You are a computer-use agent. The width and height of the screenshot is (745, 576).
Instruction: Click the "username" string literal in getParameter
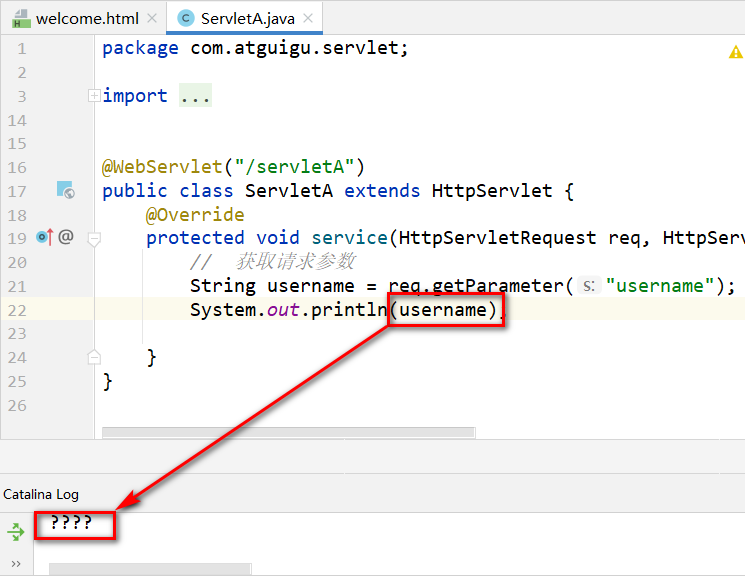pyautogui.click(x=661, y=286)
